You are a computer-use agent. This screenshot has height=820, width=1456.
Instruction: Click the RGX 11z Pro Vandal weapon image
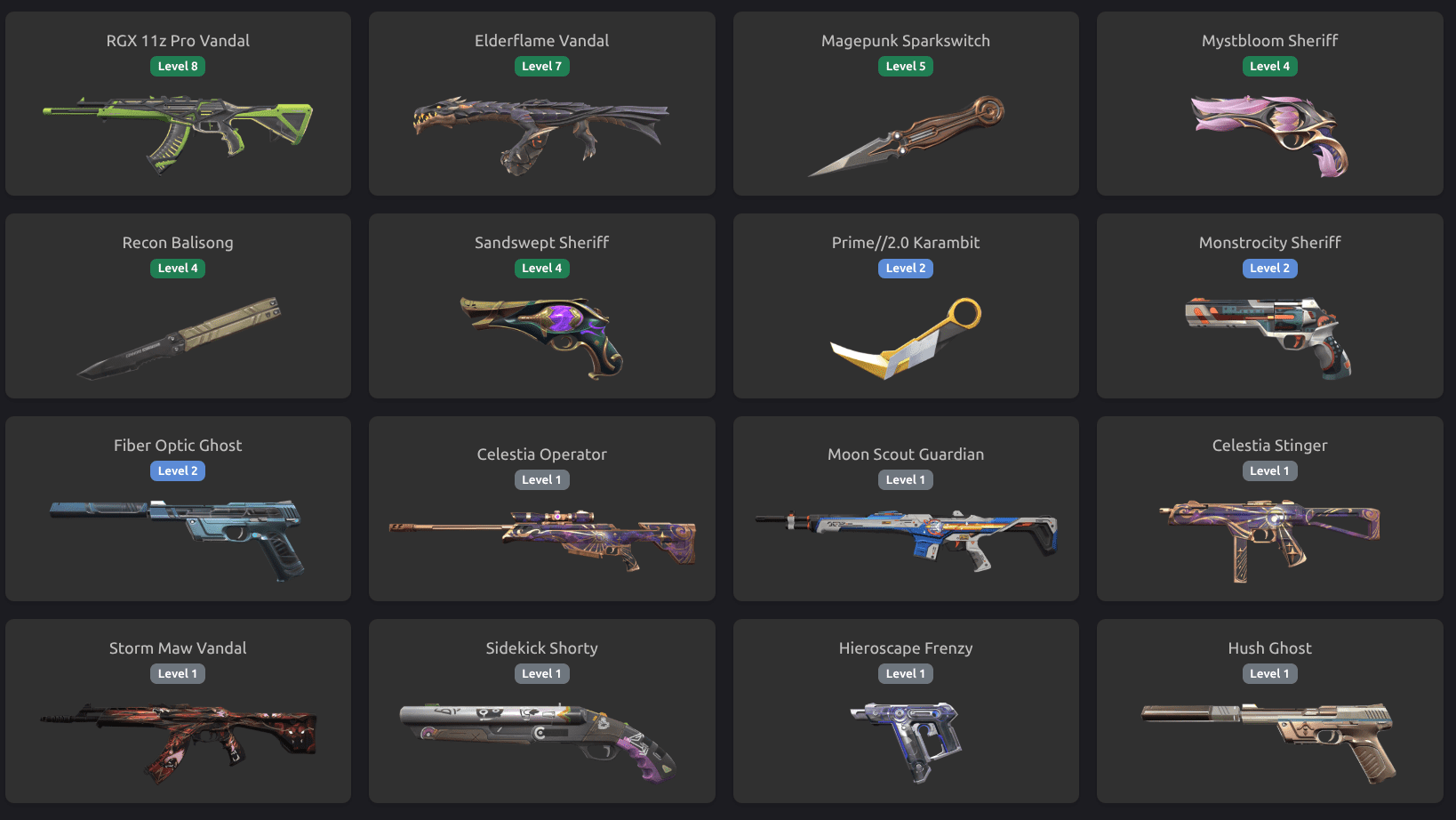(x=178, y=135)
